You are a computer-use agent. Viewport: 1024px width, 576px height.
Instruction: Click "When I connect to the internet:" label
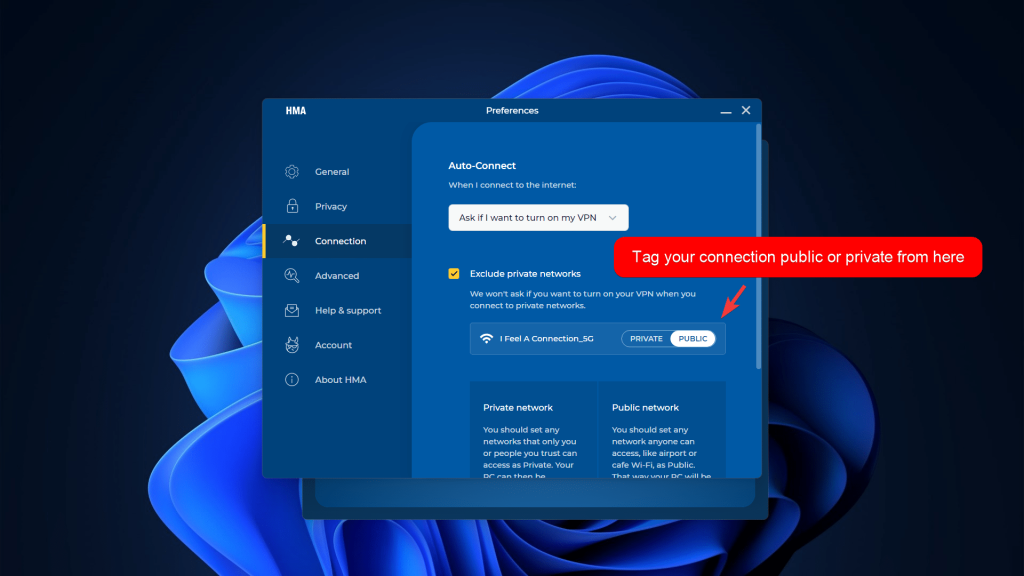(x=512, y=185)
